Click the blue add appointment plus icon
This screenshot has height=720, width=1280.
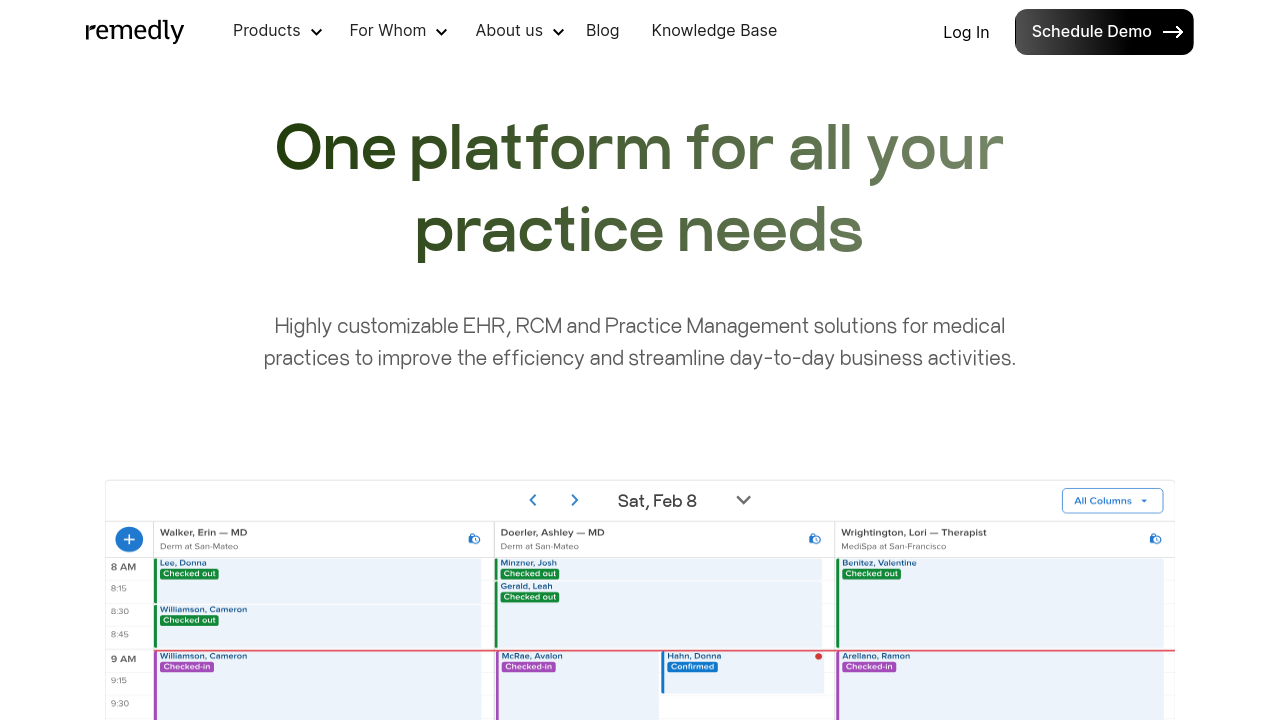pyautogui.click(x=129, y=539)
